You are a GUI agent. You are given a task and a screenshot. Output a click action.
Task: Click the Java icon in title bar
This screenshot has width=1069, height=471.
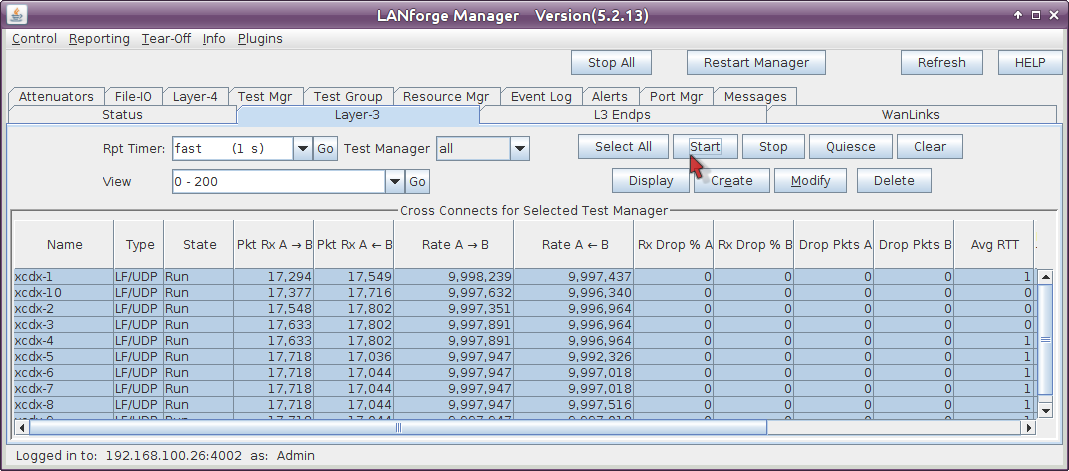18,14
